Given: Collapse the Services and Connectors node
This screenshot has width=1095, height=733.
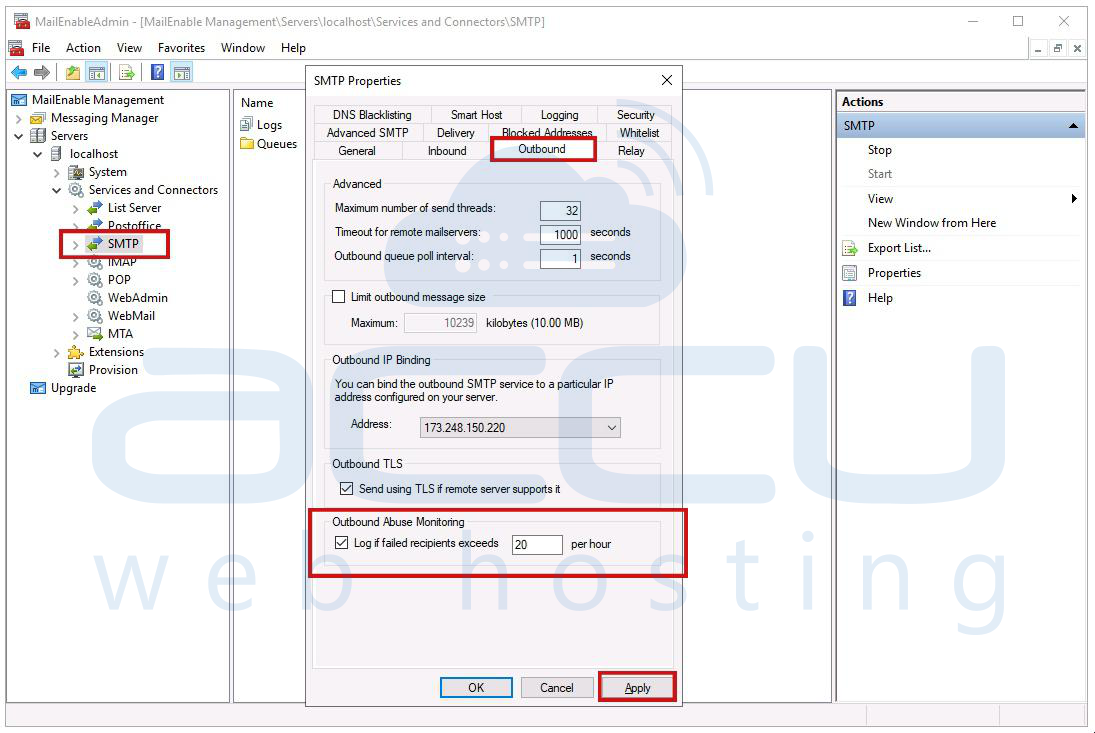Looking at the screenshot, I should [57, 191].
